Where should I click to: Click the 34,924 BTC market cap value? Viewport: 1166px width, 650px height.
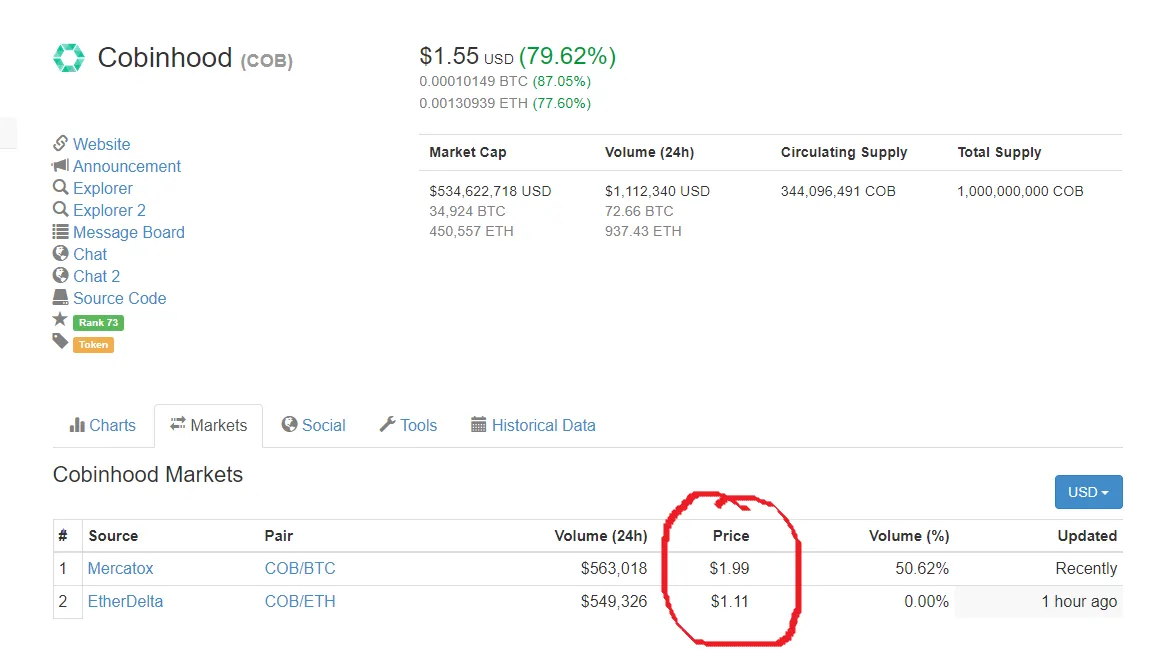467,211
